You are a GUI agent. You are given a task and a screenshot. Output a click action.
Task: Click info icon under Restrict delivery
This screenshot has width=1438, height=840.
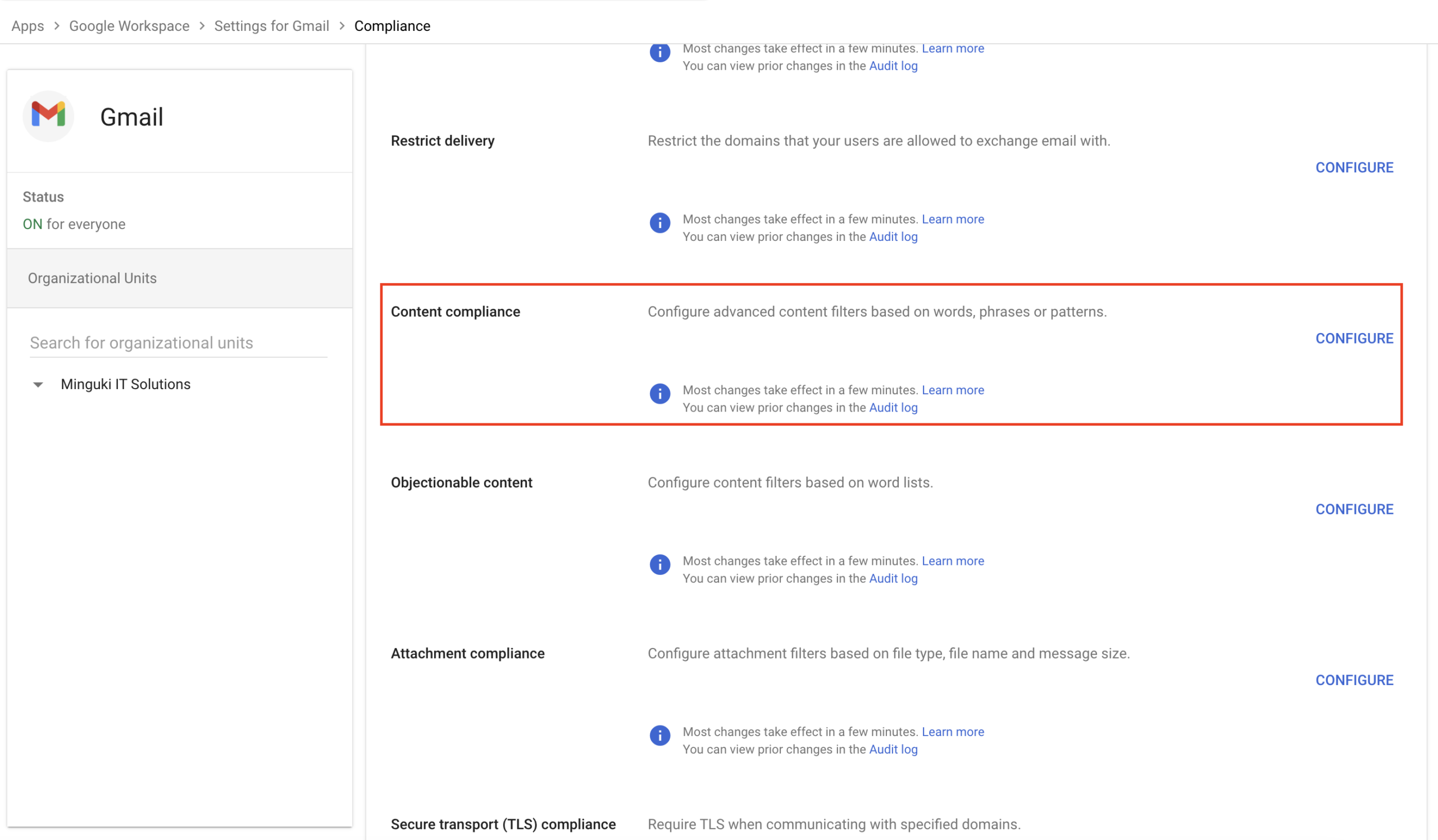(x=659, y=222)
